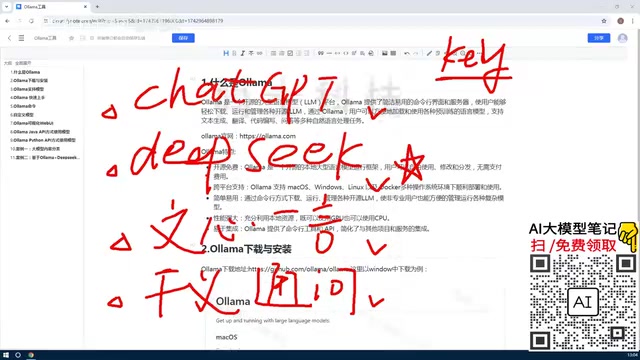Viewport: 640px width, 360px height.
Task: Switch to the 大纲 outline tab
Action: pyautogui.click(x=8, y=63)
